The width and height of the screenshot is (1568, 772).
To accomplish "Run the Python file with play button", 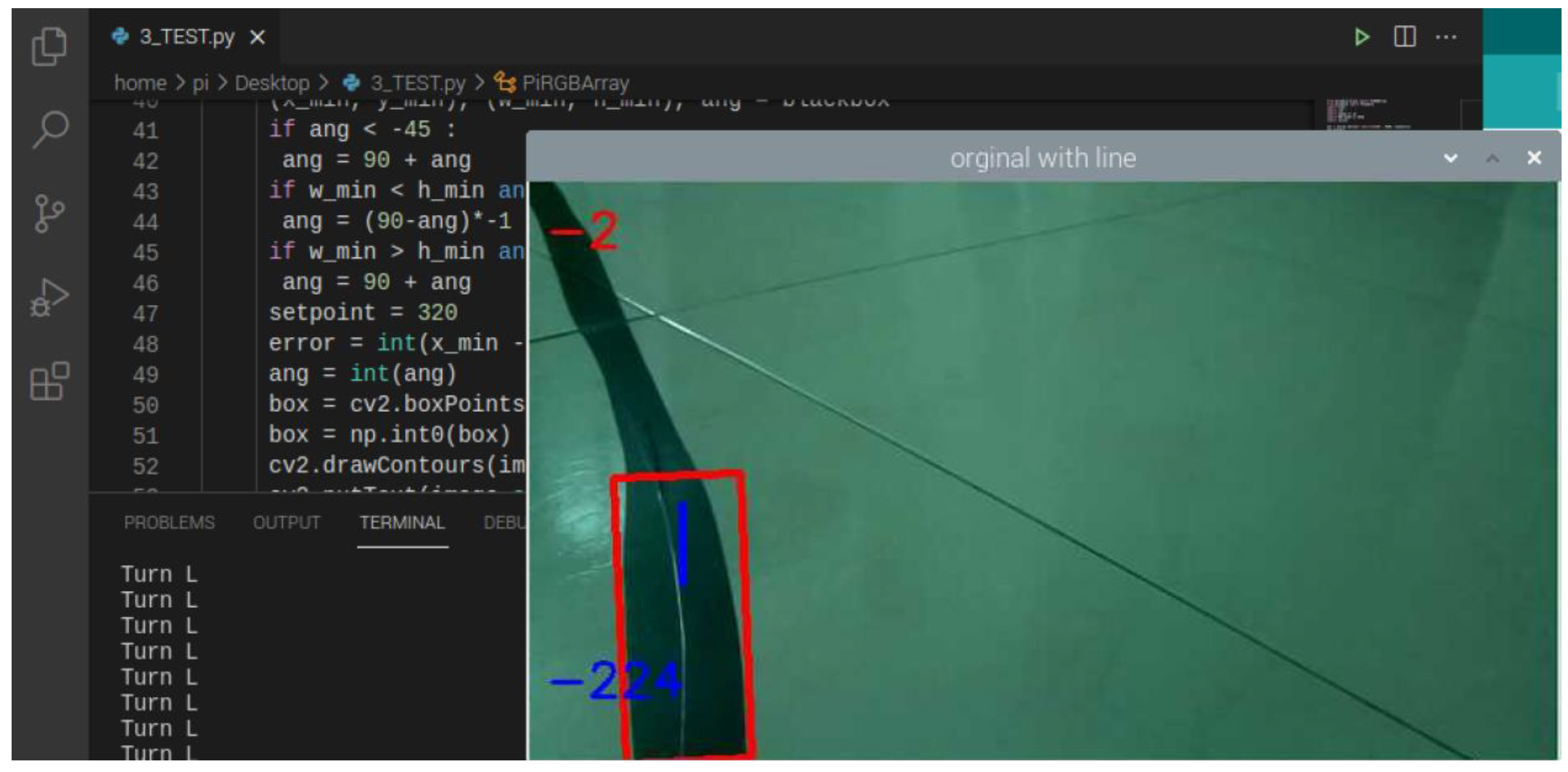I will pos(1361,37).
